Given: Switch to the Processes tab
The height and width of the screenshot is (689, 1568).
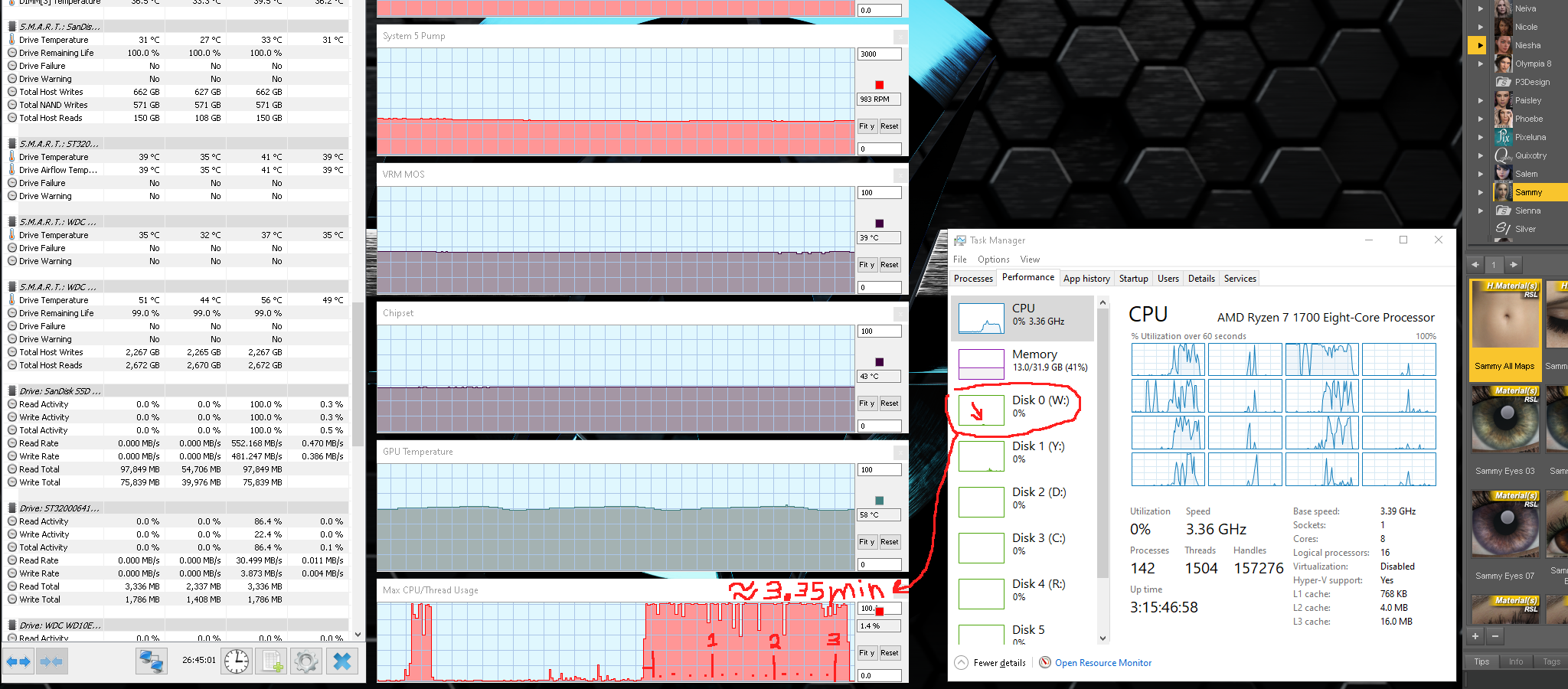Looking at the screenshot, I should coord(973,279).
